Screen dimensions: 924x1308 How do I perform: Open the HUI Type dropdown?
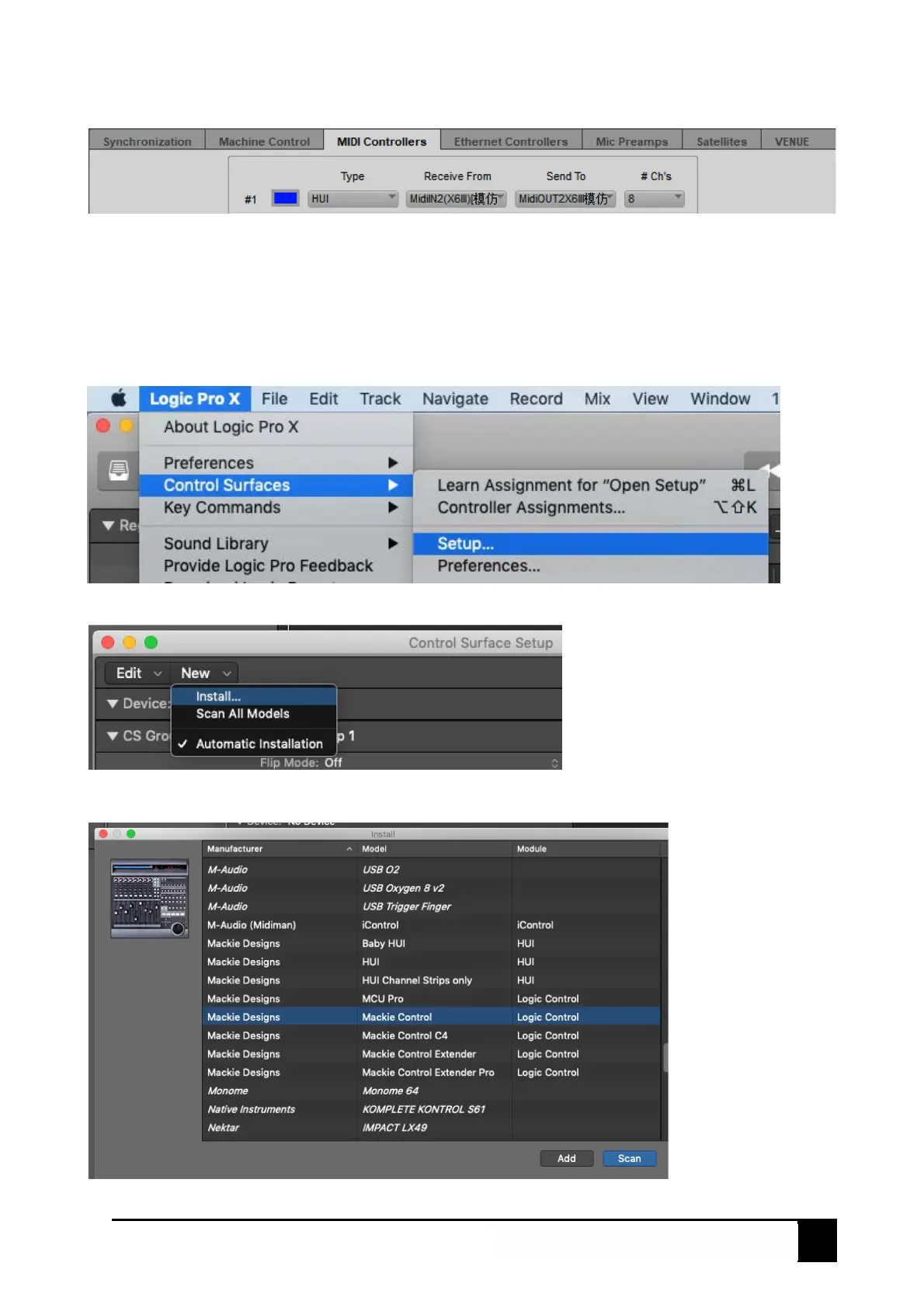[x=353, y=199]
